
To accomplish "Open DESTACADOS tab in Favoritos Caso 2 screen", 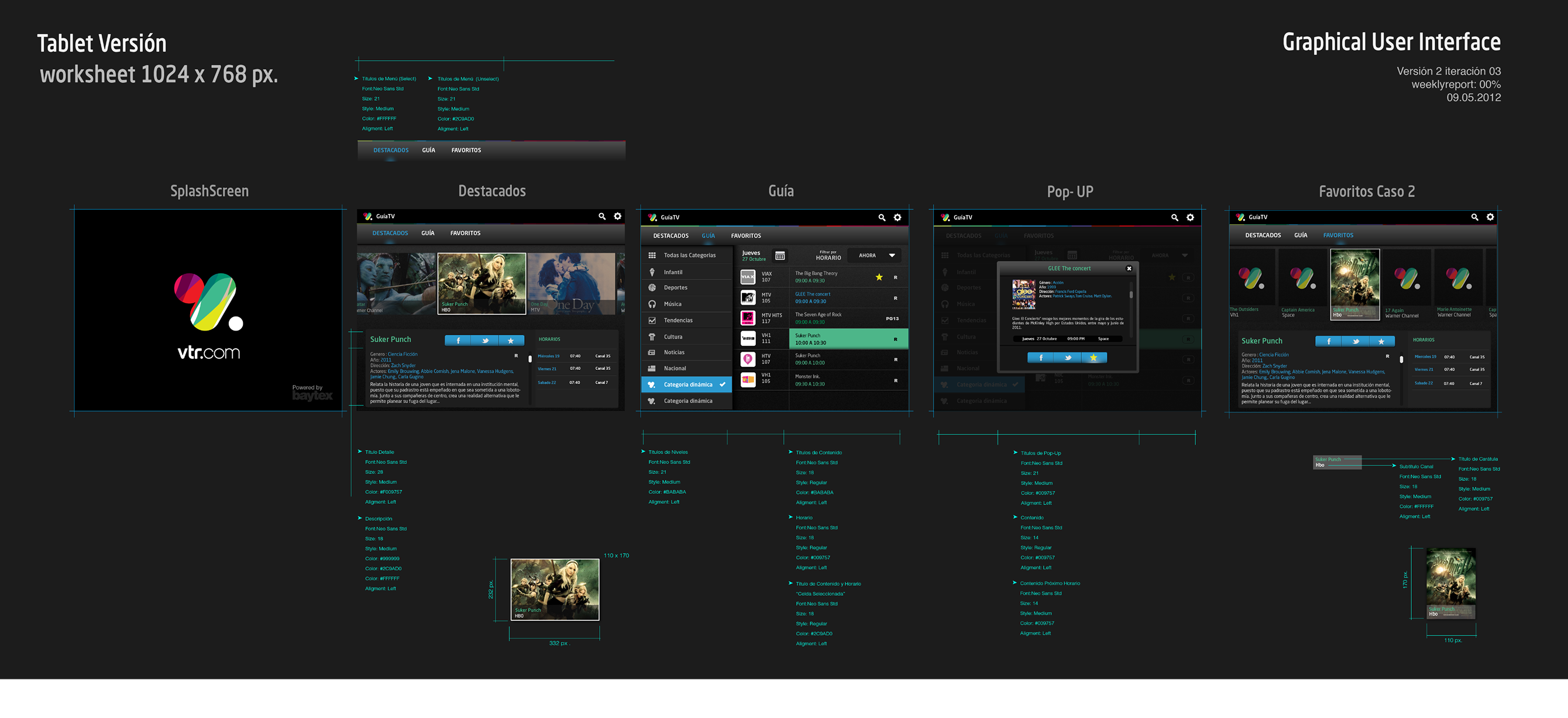I will [1263, 235].
